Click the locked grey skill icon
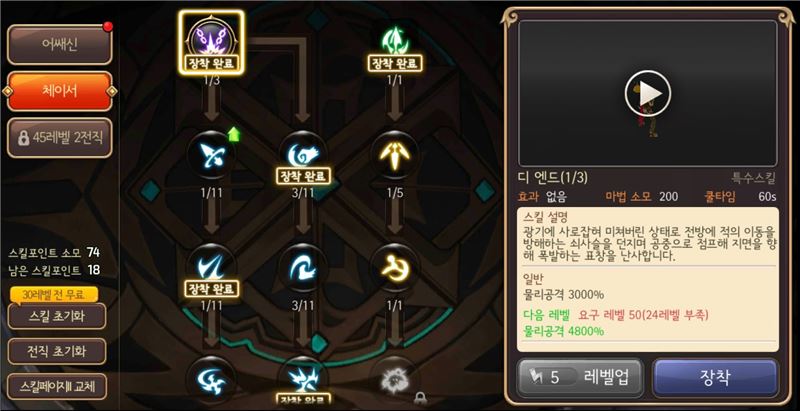 pos(395,381)
